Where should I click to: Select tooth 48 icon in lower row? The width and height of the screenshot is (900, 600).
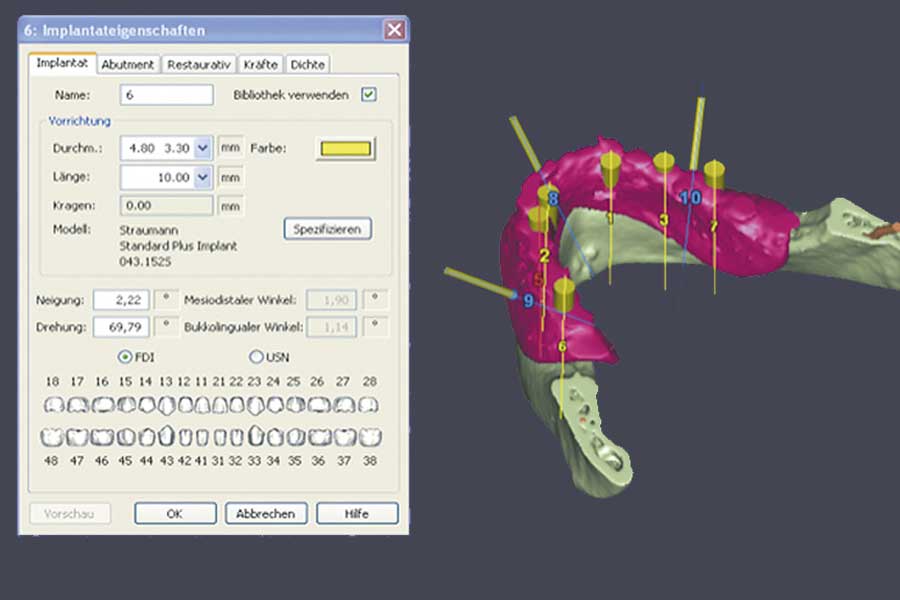coord(52,437)
